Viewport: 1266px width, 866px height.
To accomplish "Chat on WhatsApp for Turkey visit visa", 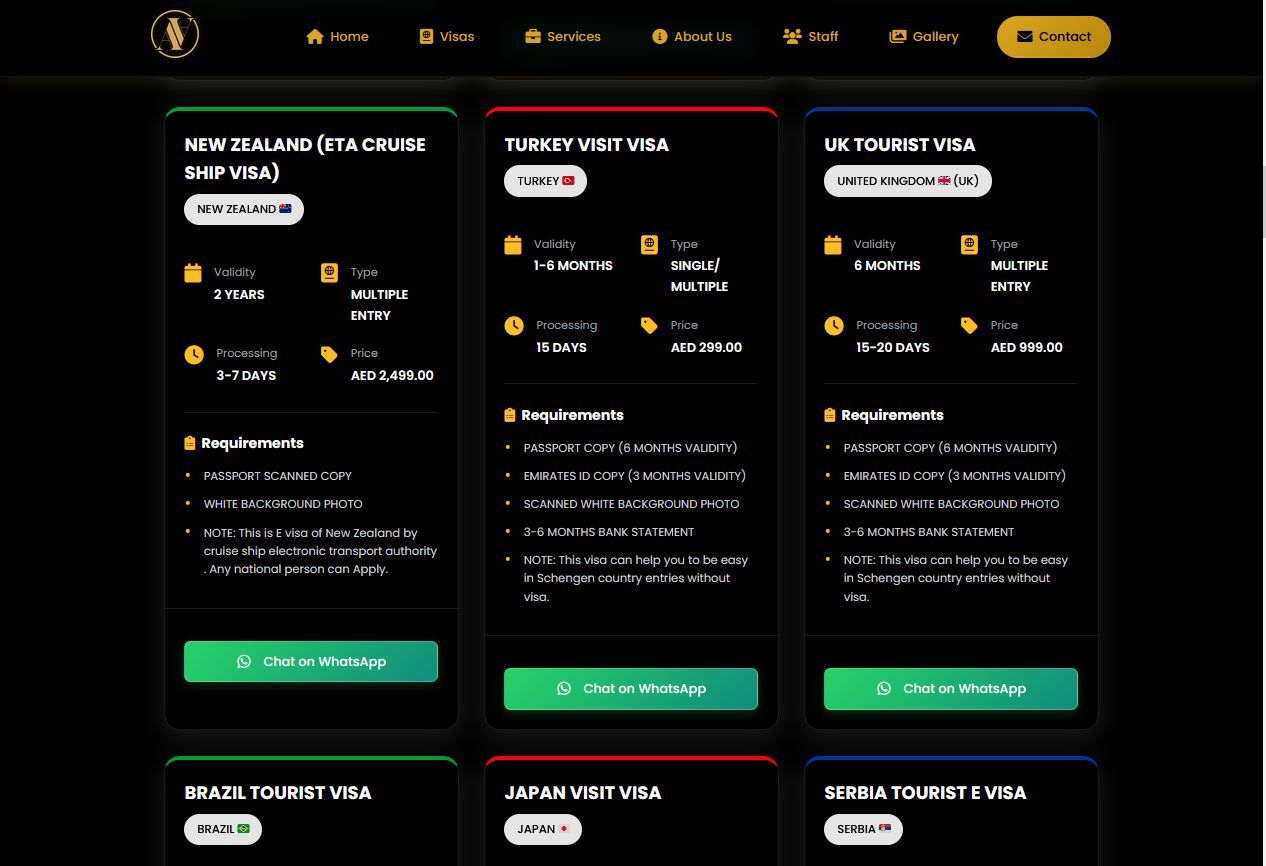I will 631,689.
